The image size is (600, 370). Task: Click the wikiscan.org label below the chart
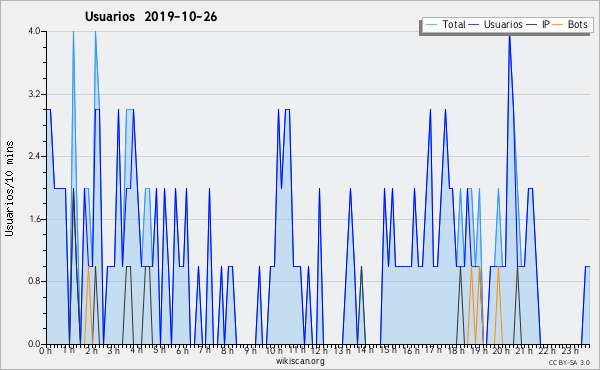coord(300,361)
